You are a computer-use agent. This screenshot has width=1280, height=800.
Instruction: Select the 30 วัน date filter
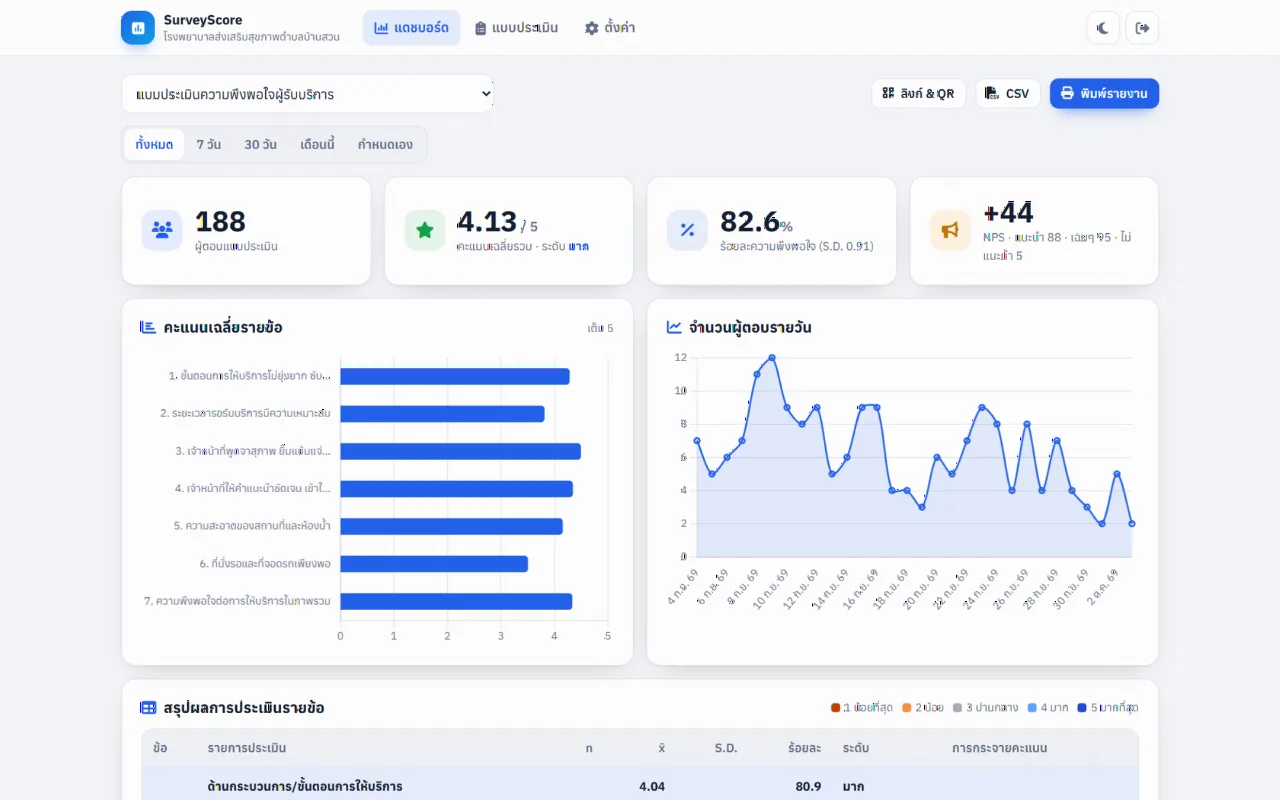[261, 144]
